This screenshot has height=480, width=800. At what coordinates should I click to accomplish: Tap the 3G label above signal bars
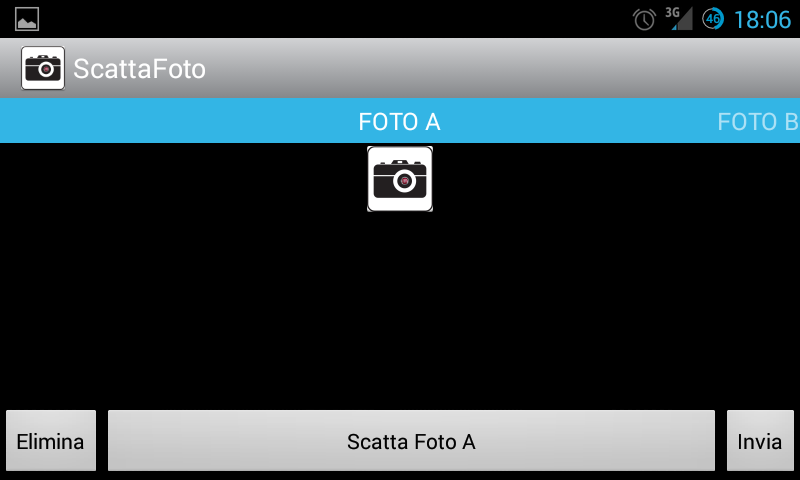pos(672,12)
